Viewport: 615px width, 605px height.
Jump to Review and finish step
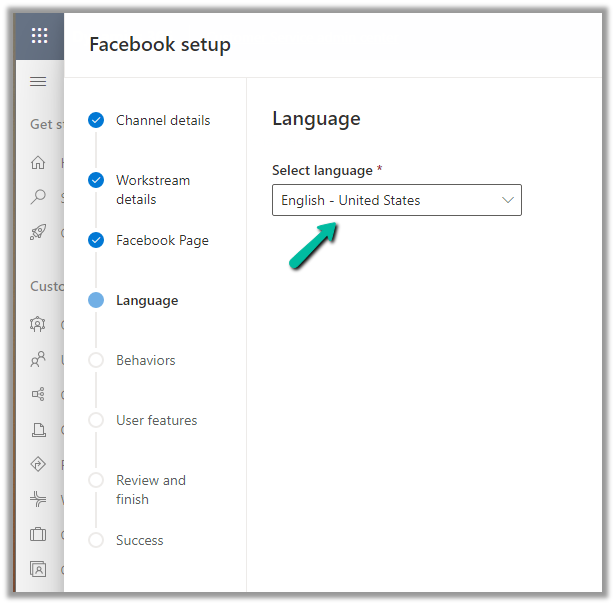(150, 489)
